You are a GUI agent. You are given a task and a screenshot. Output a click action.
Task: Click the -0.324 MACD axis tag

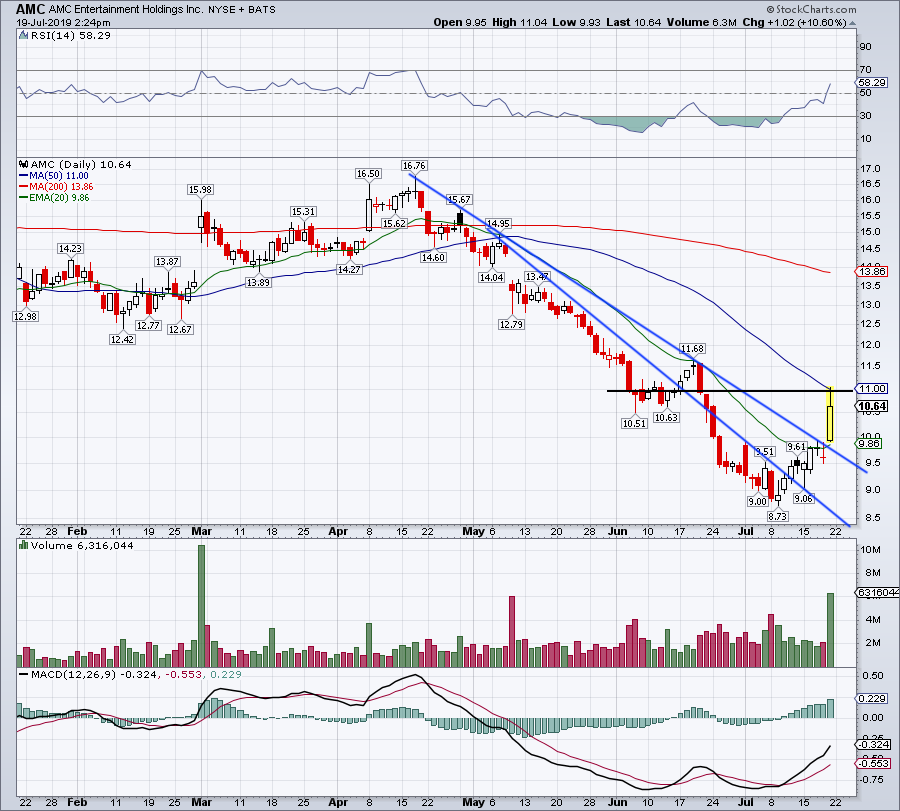tap(874, 744)
